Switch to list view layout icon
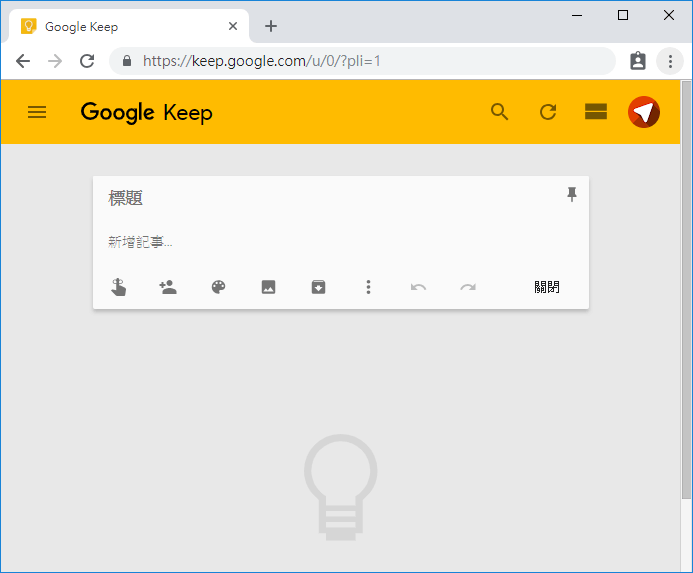This screenshot has height=573, width=693. 596,112
